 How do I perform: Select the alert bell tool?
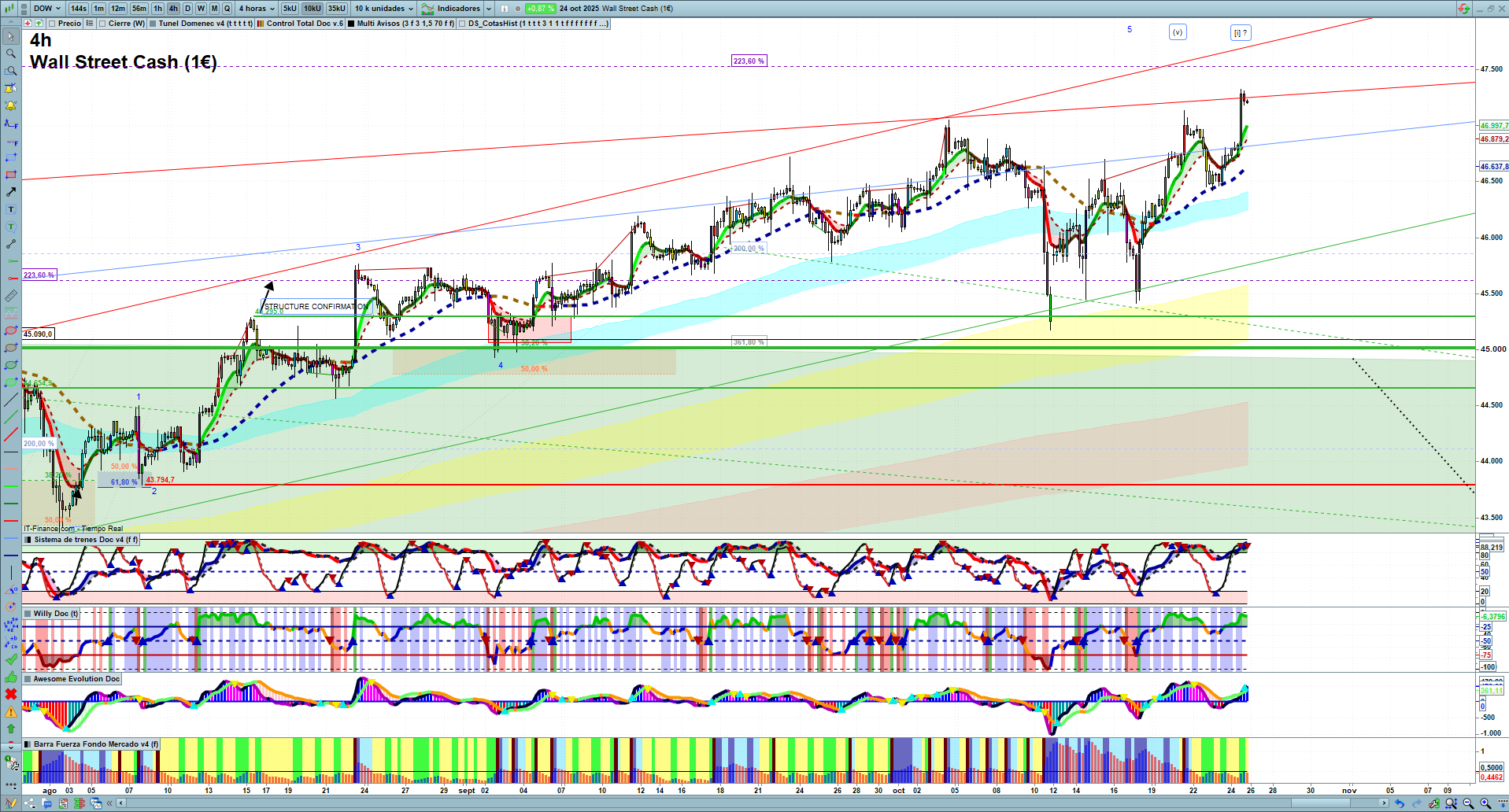point(11,105)
